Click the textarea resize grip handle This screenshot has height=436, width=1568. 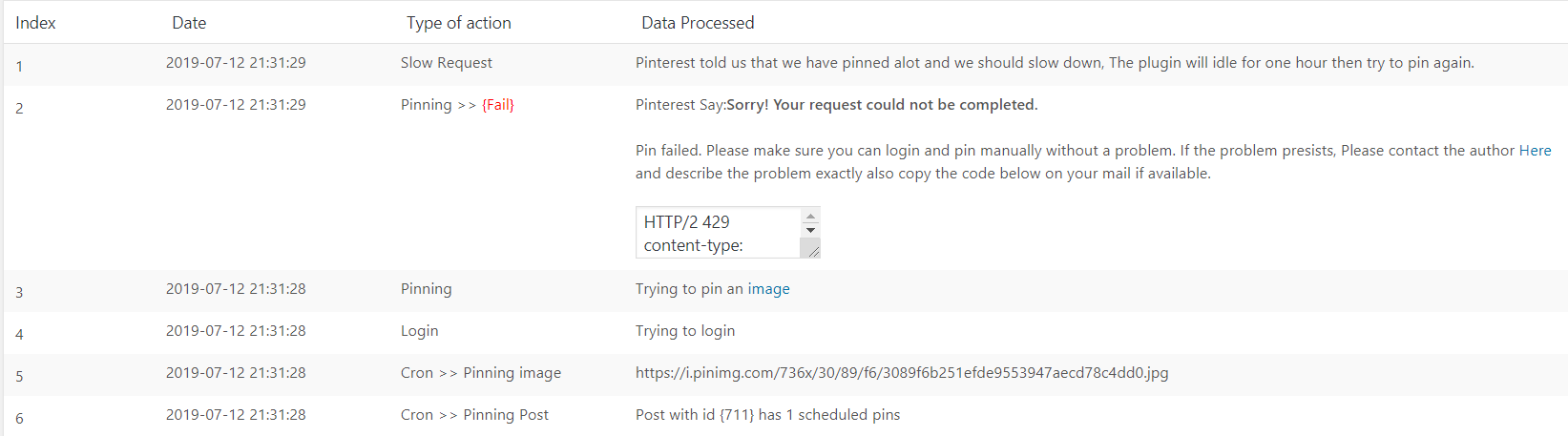812,250
